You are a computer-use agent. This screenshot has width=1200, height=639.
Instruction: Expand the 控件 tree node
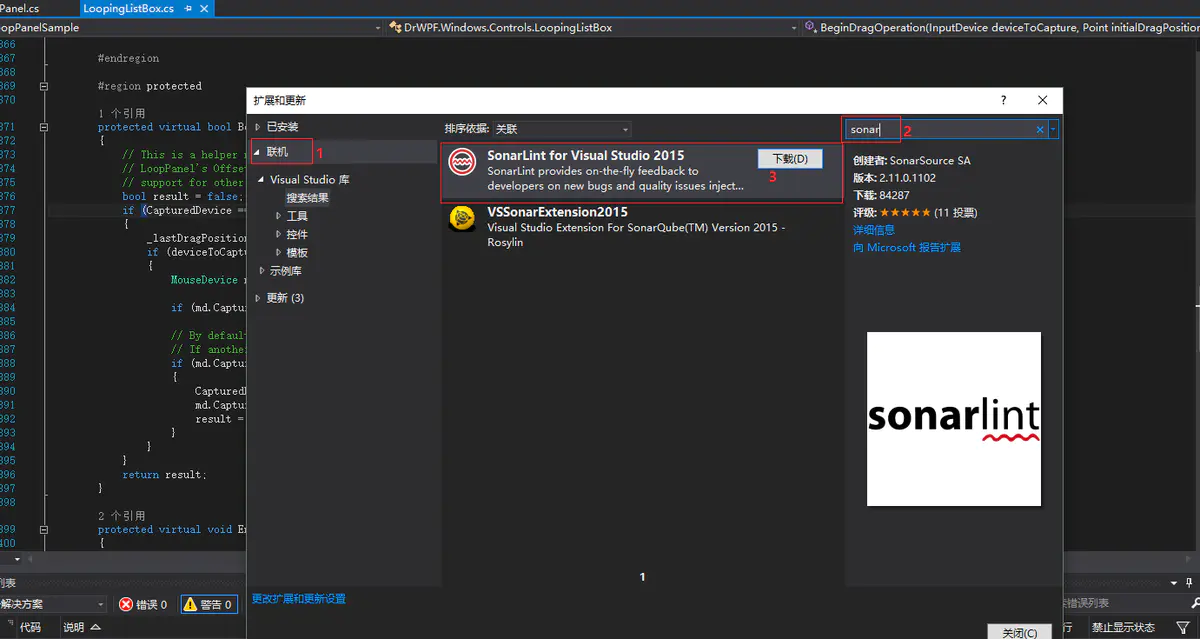click(279, 234)
